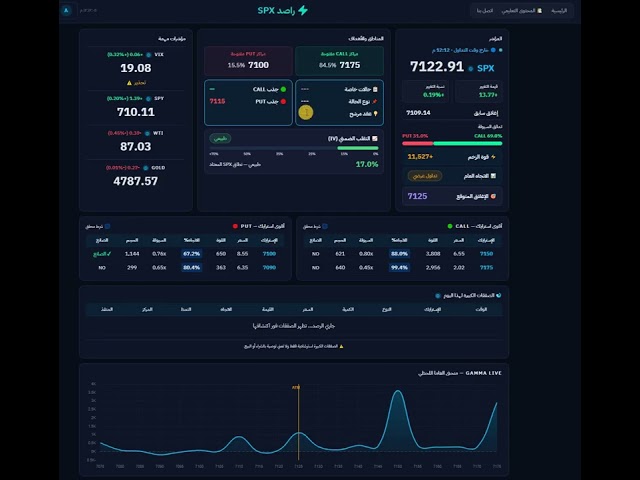Click the expected close value 7125
This screenshot has height=480, width=640.
click(417, 196)
